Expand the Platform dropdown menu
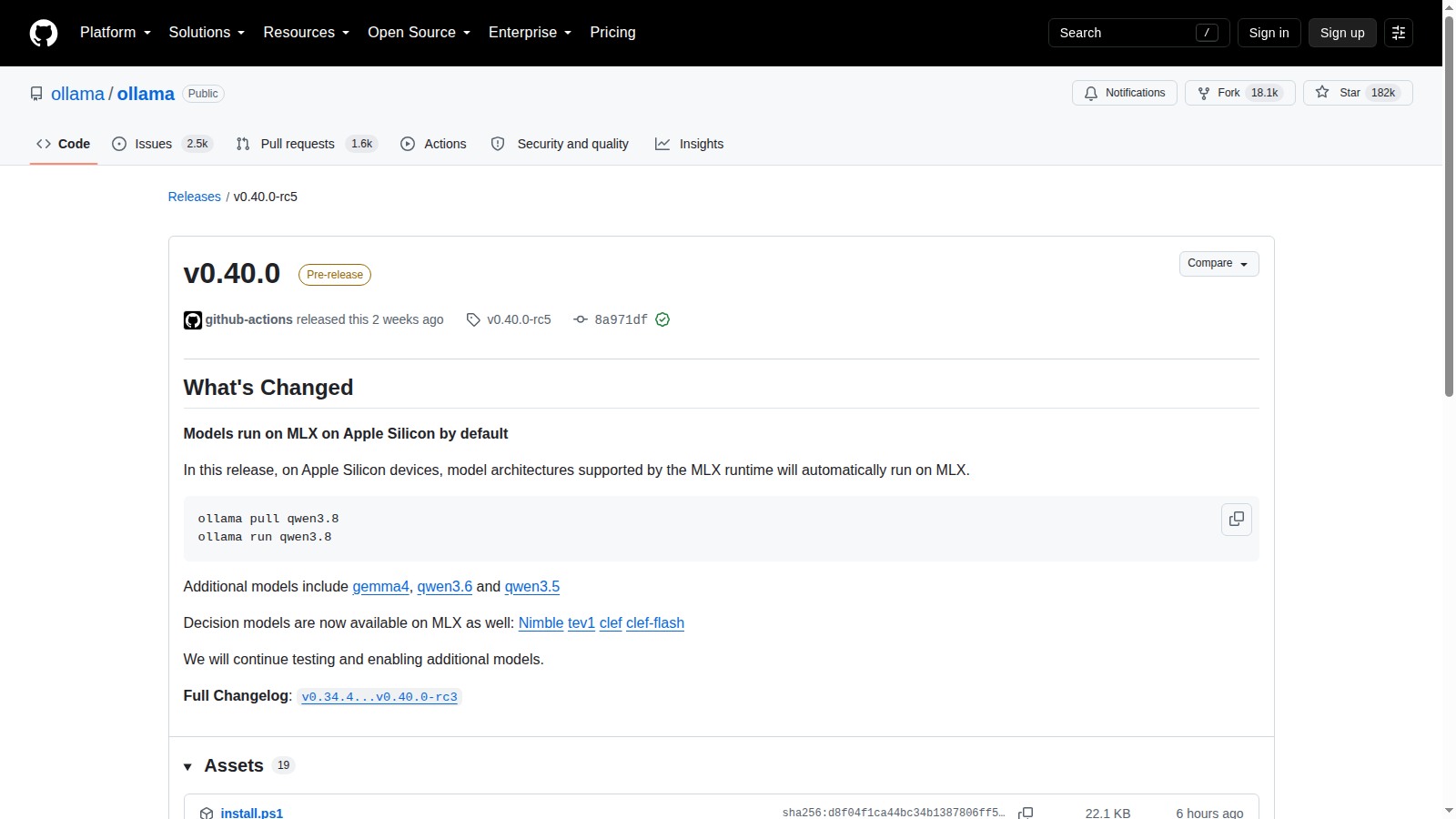This screenshot has width=1456, height=819. (x=116, y=33)
